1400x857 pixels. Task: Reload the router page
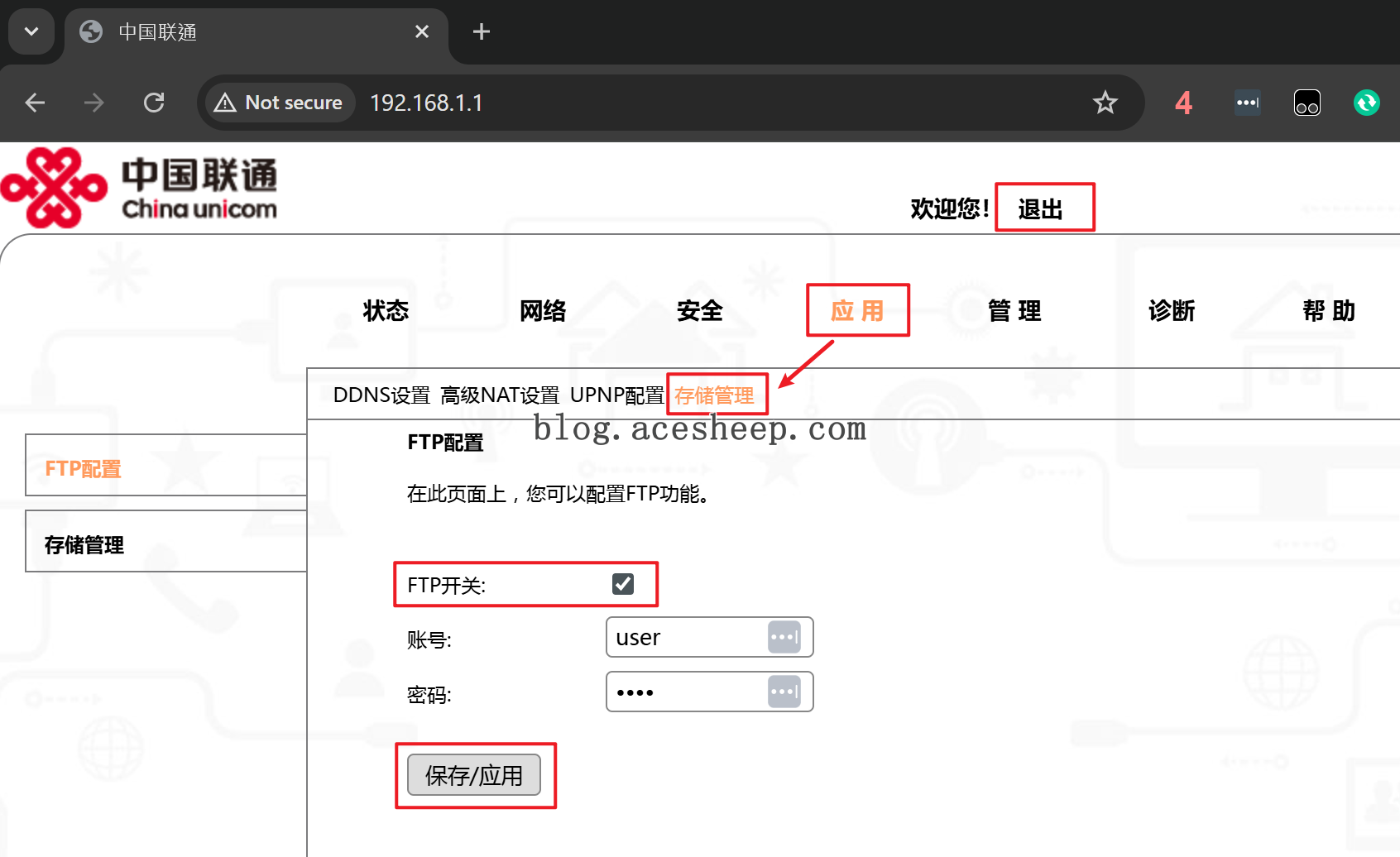pyautogui.click(x=154, y=103)
